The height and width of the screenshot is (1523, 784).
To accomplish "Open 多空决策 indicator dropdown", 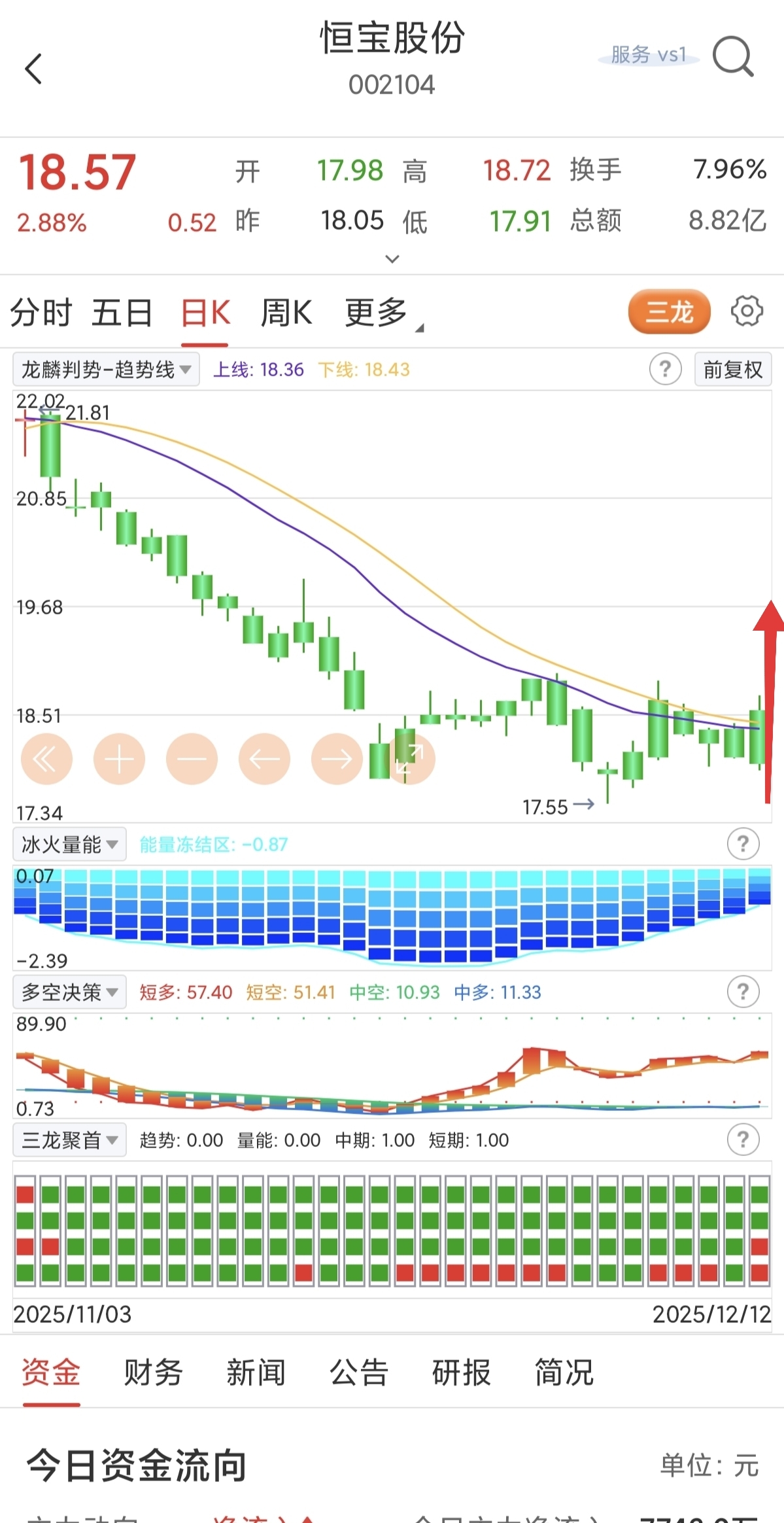I will [69, 992].
